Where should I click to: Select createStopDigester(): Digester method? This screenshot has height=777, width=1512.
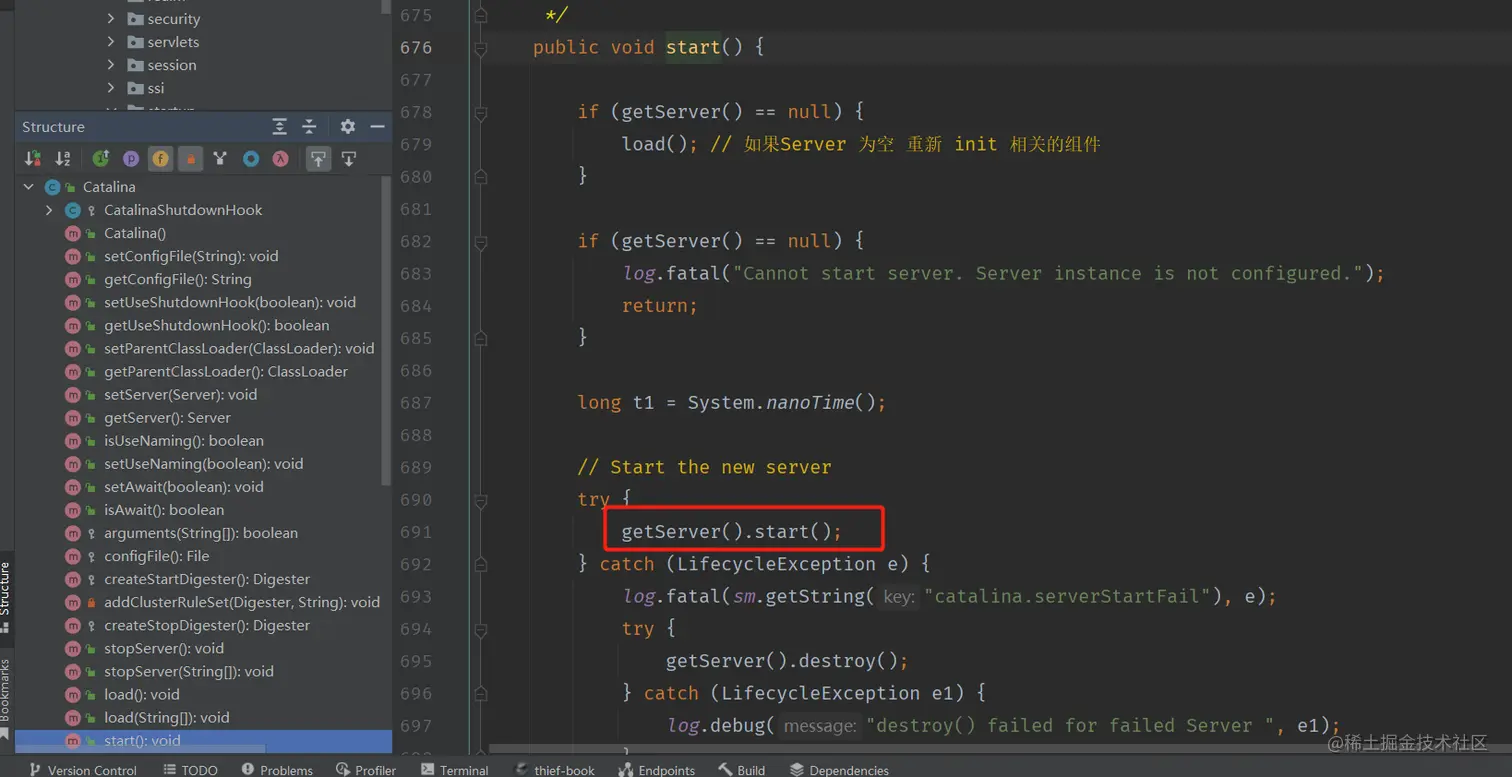point(207,624)
